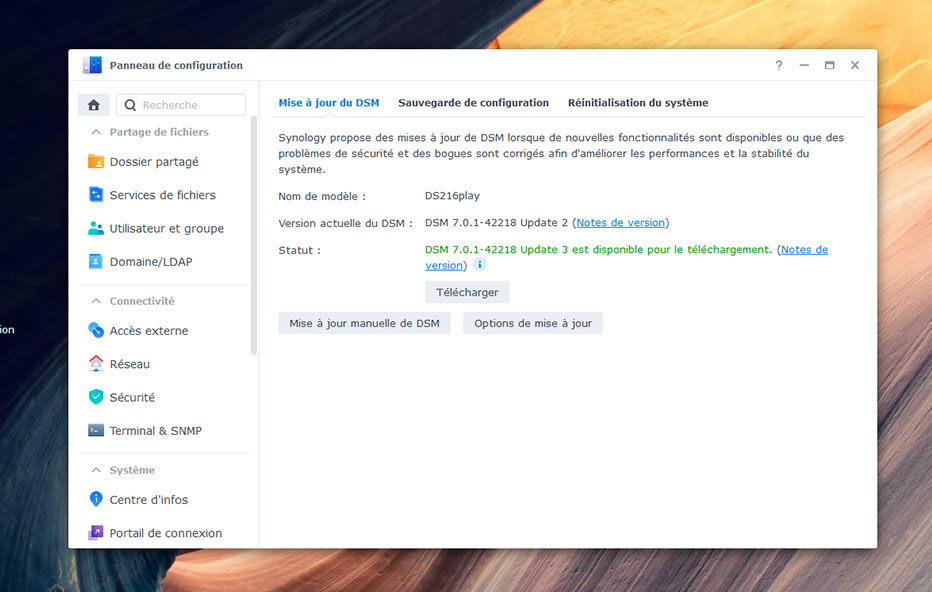Screen dimensions: 932x592
Task: Collapse the Connectivité section
Action: pos(96,301)
